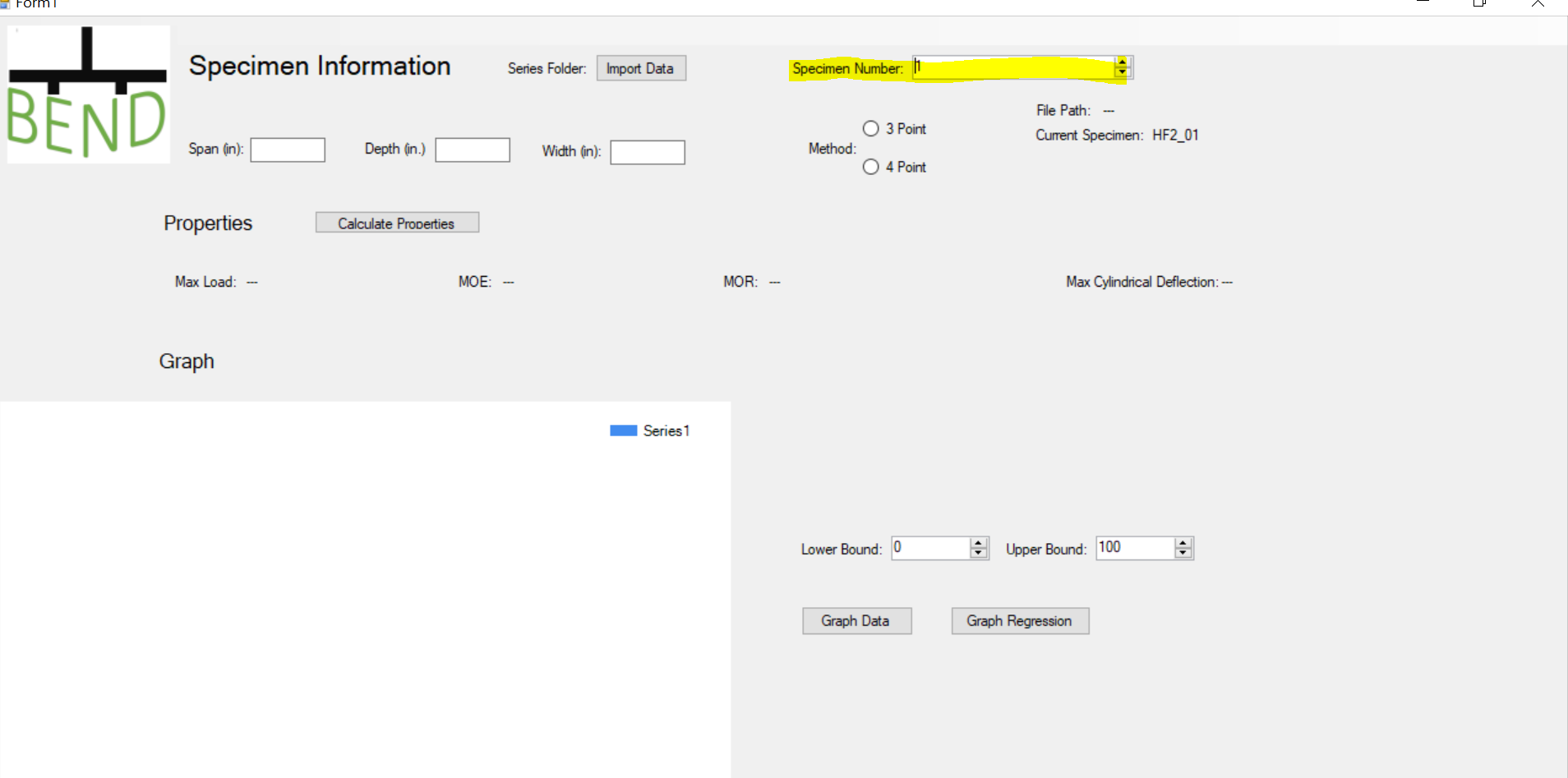The image size is (1568, 778).
Task: Click the Max Load label
Action: pos(205,282)
